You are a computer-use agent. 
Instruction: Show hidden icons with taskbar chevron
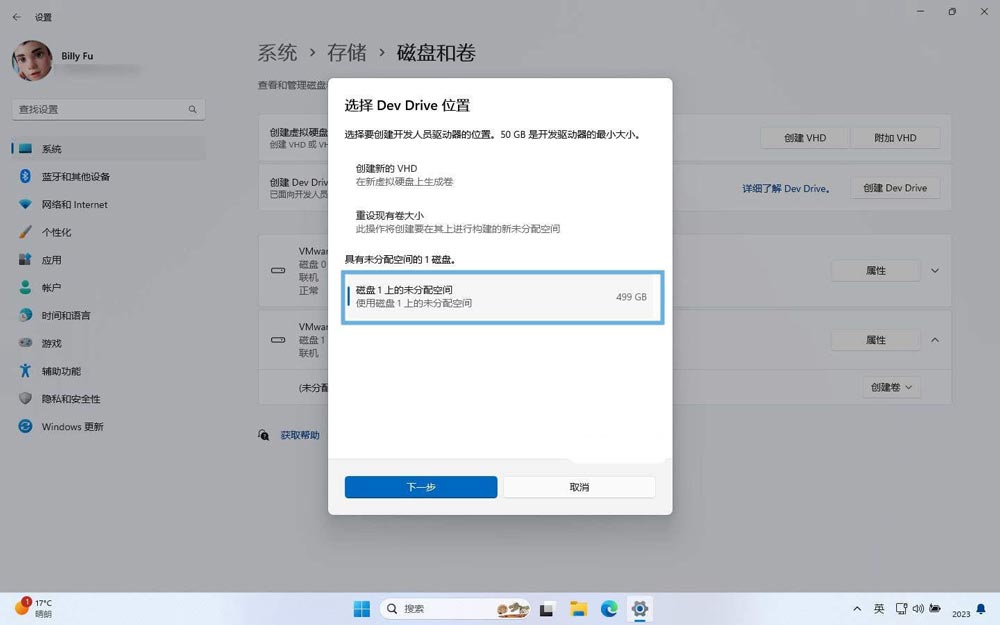[857, 608]
